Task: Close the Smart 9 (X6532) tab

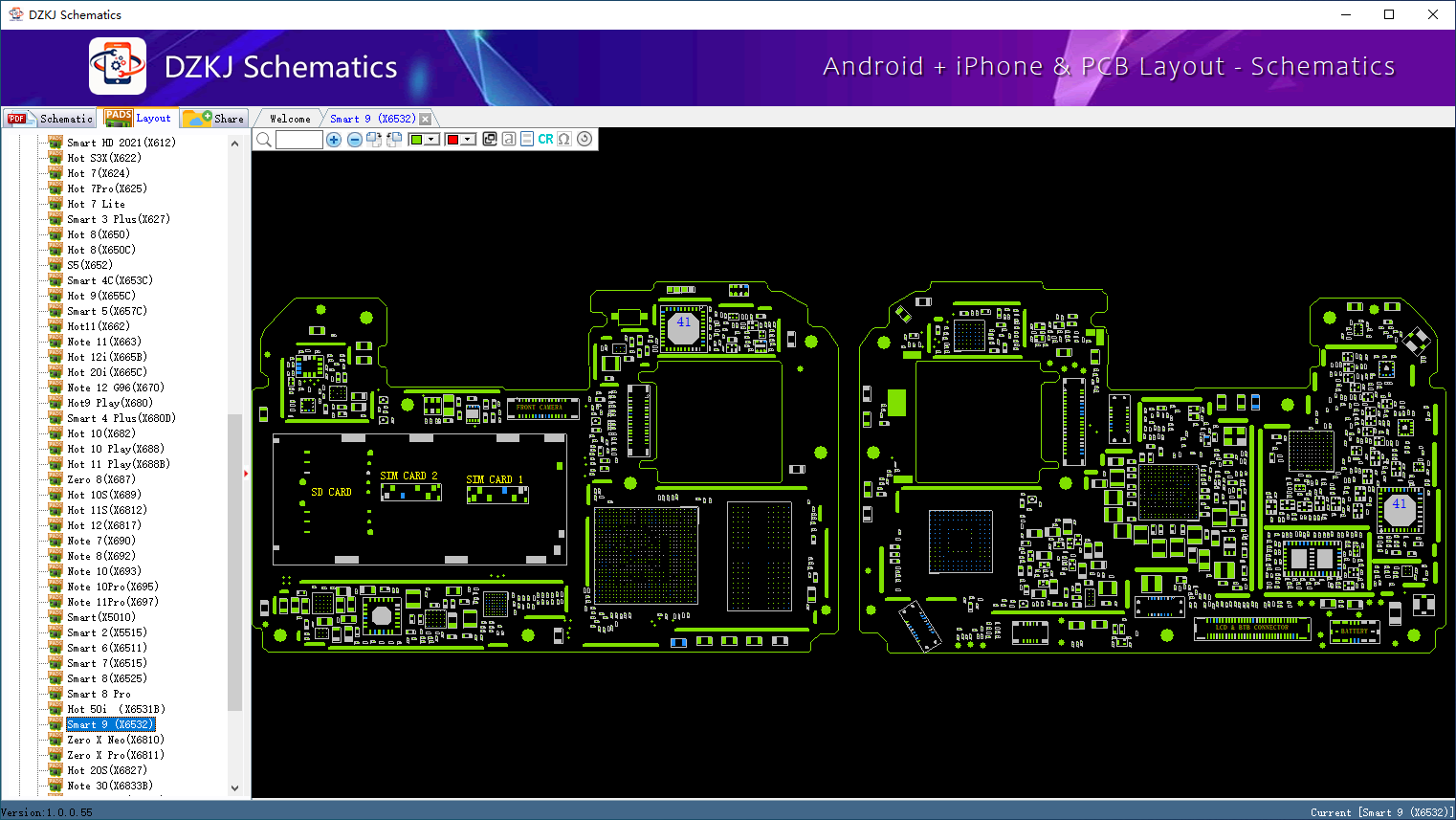Action: coord(426,120)
